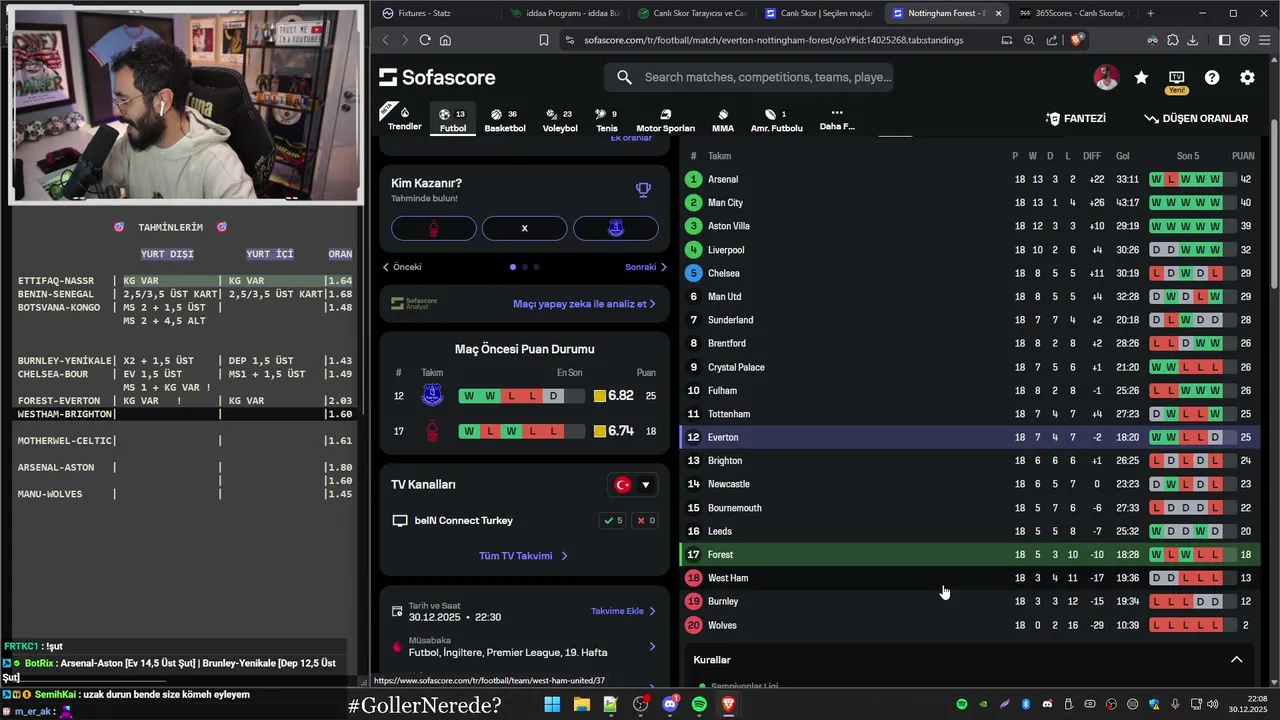1280x720 pixels.
Task: Open the user profile avatar
Action: coord(1106,77)
